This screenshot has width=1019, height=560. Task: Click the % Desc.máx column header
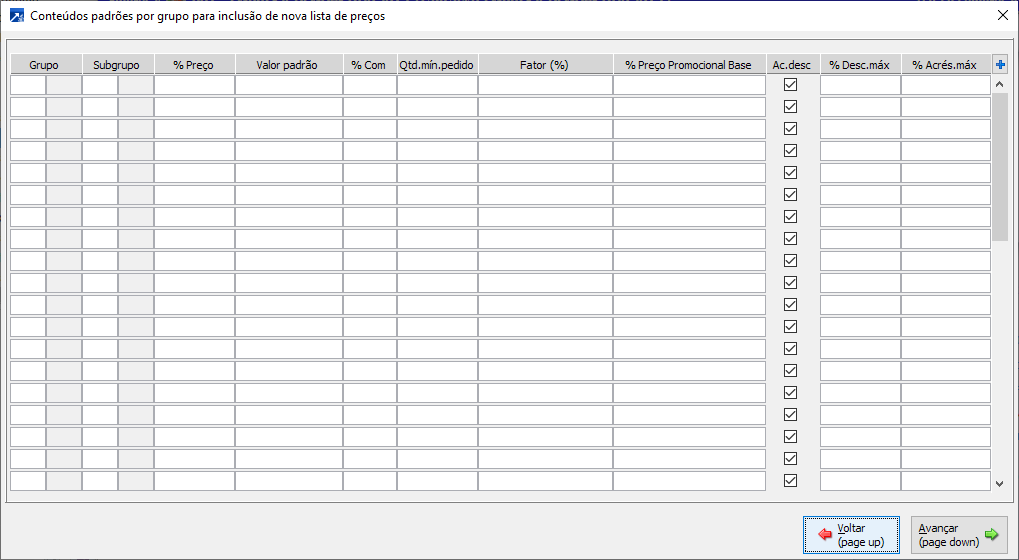[x=860, y=64]
